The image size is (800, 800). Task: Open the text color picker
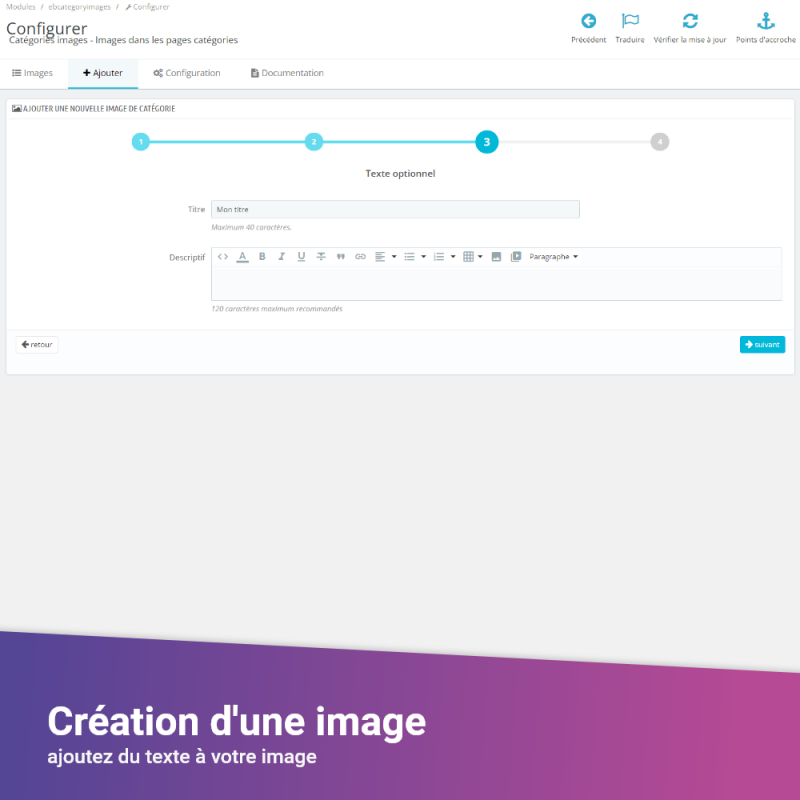coord(242,257)
